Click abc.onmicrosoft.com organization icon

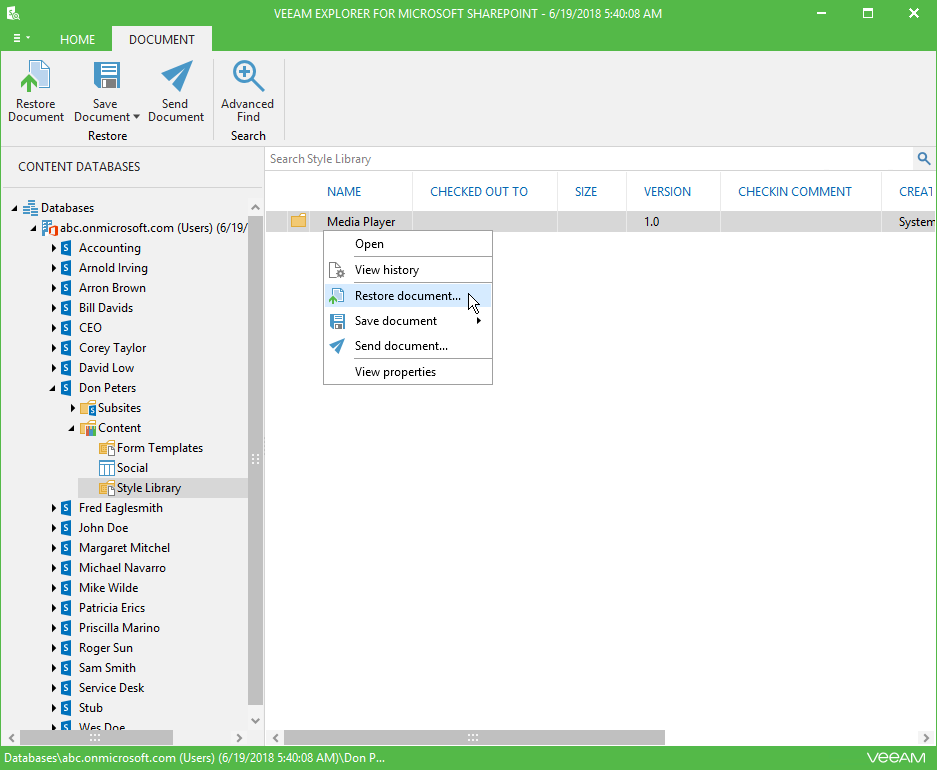pyautogui.click(x=50, y=228)
